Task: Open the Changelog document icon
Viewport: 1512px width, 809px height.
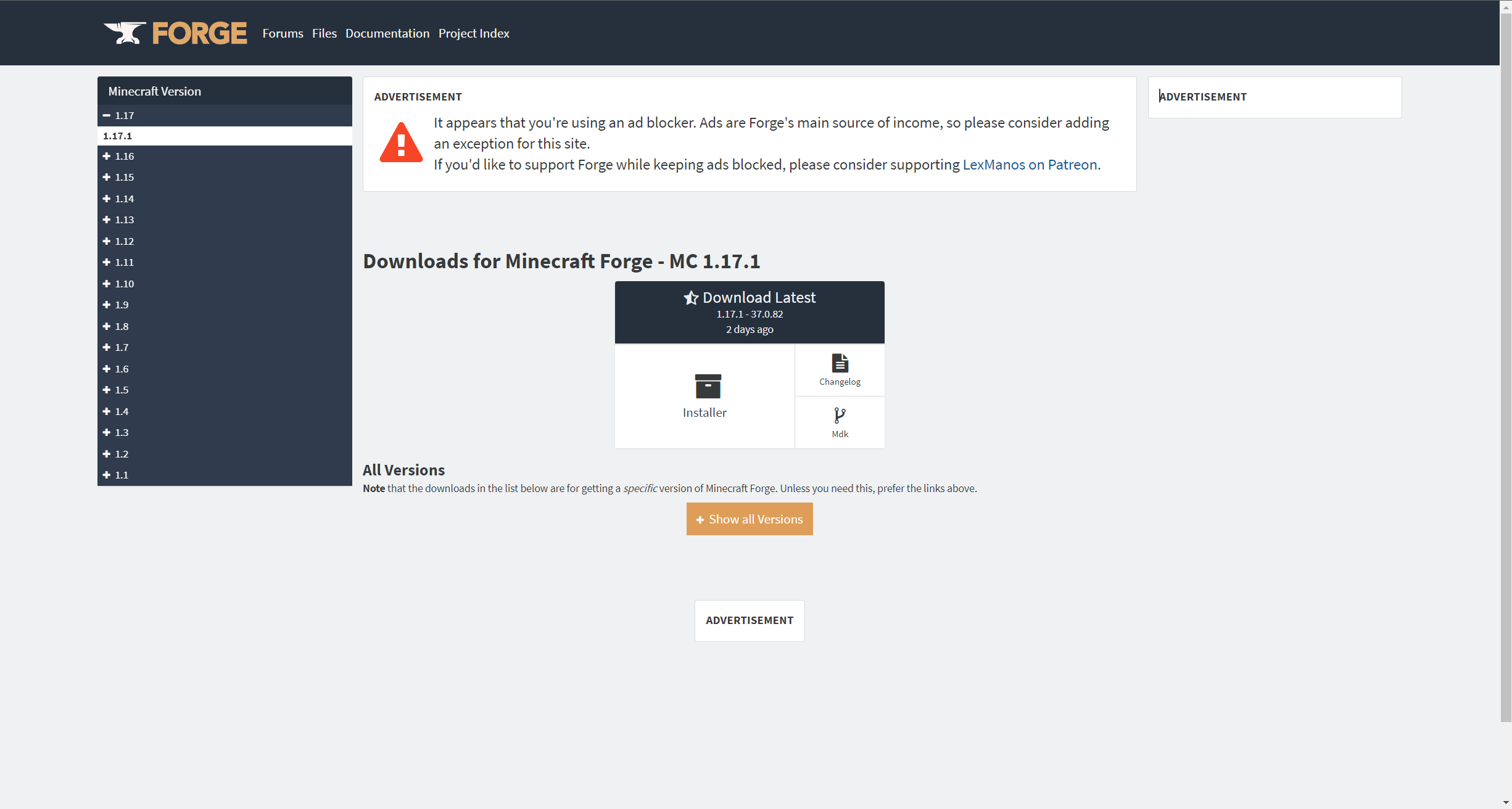Action: [x=840, y=363]
